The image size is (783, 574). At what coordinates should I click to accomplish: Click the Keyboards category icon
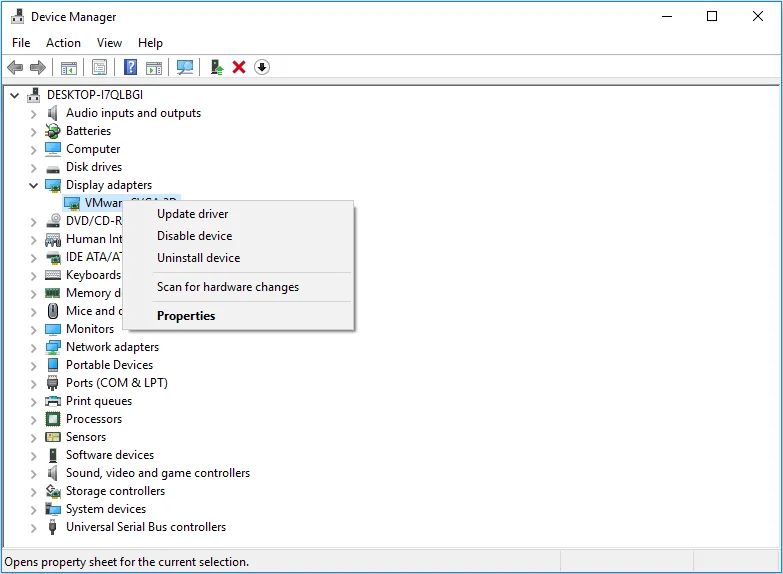click(x=52, y=275)
